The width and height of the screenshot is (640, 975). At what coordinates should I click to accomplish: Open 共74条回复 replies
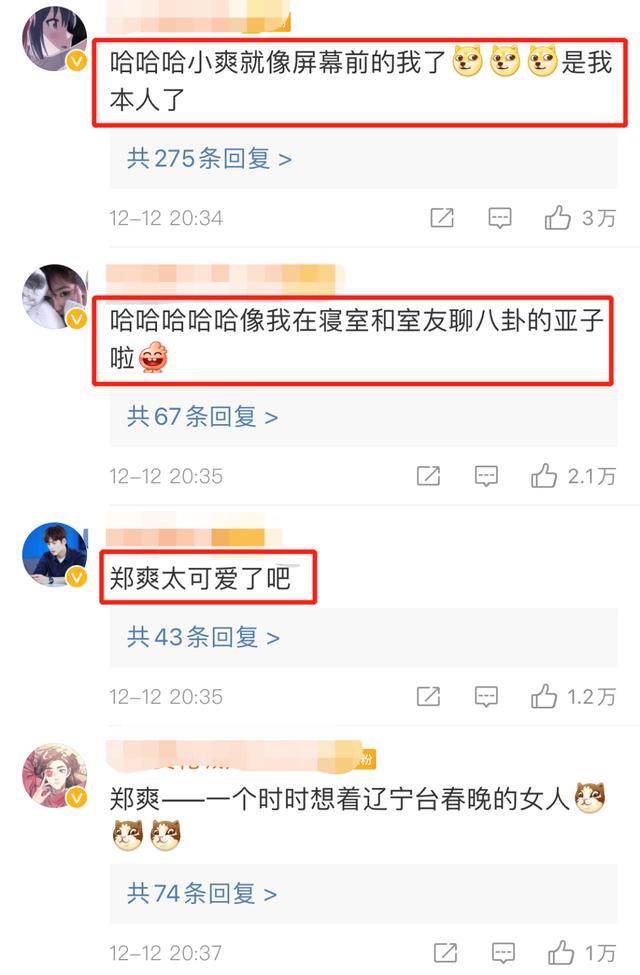click(202, 894)
